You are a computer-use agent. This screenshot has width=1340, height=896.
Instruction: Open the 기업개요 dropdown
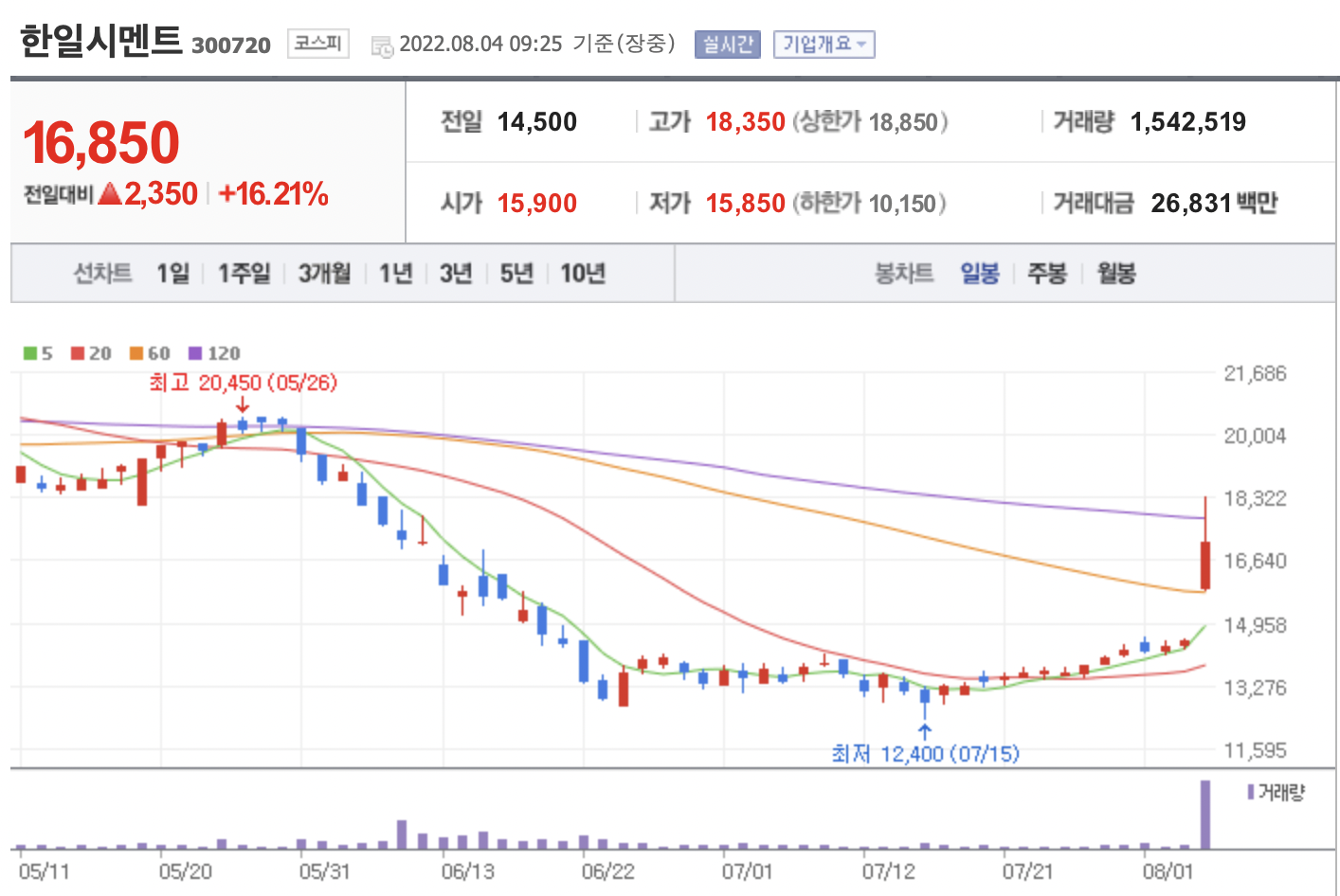[x=824, y=45]
